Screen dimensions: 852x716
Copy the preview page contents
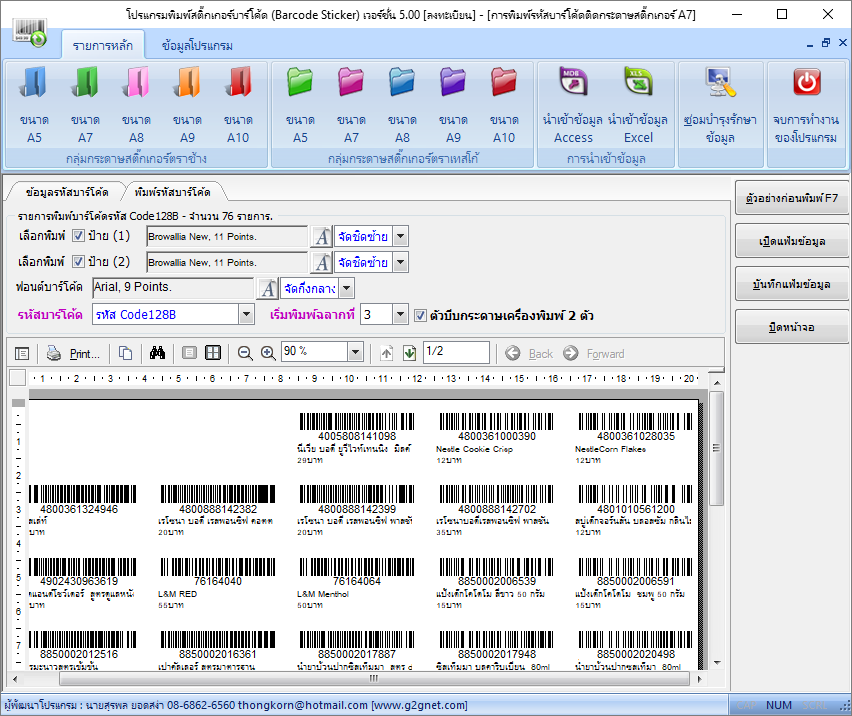(126, 354)
